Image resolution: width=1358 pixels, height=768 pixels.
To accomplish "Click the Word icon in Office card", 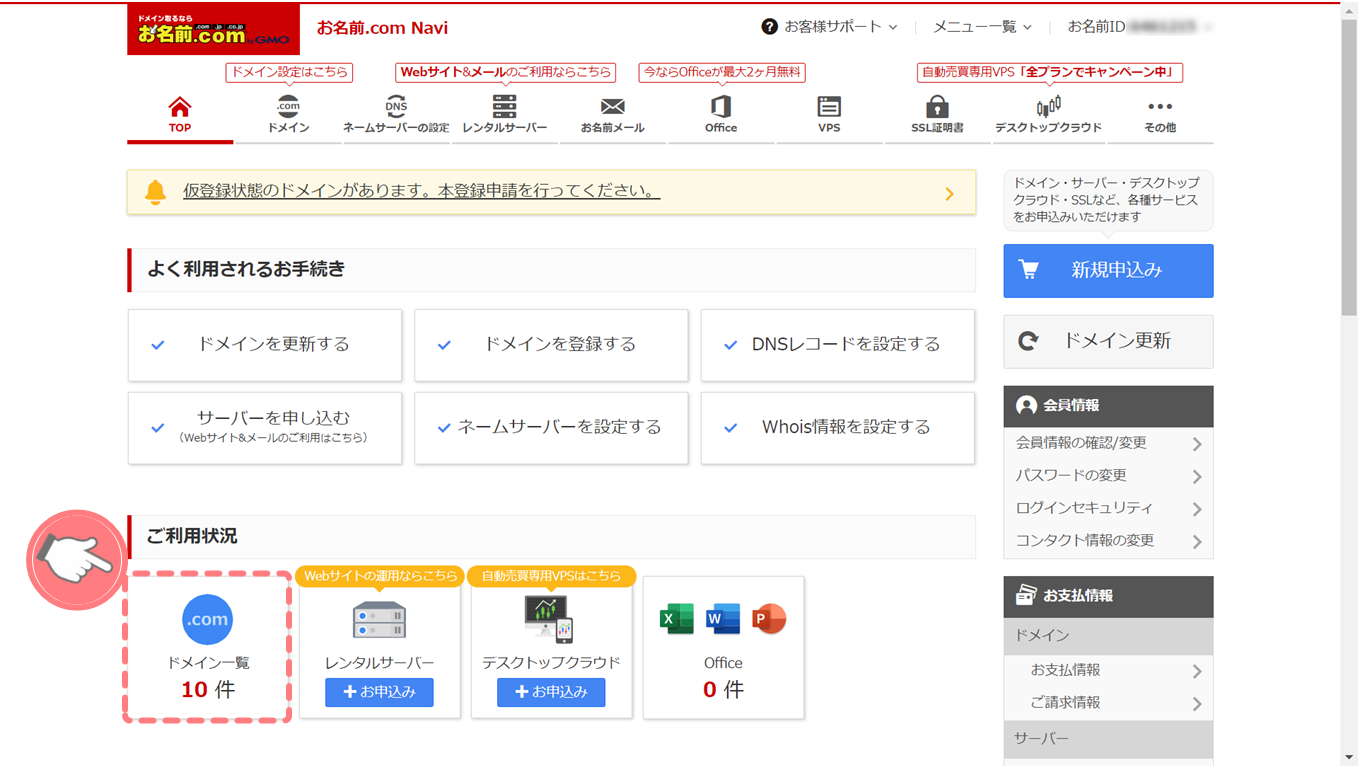I will pos(723,619).
